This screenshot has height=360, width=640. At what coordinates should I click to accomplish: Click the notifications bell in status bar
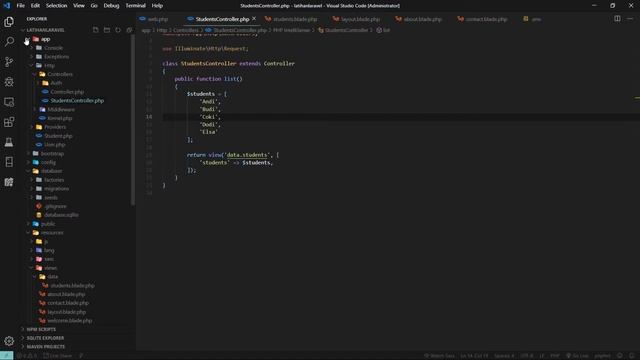pos(632,356)
